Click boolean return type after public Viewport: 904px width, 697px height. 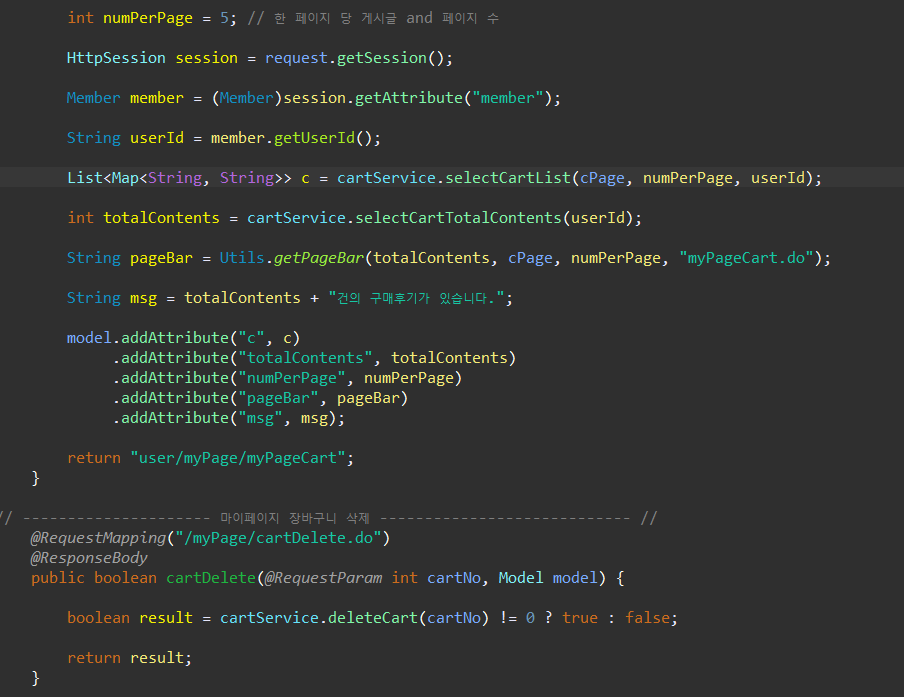coord(125,578)
